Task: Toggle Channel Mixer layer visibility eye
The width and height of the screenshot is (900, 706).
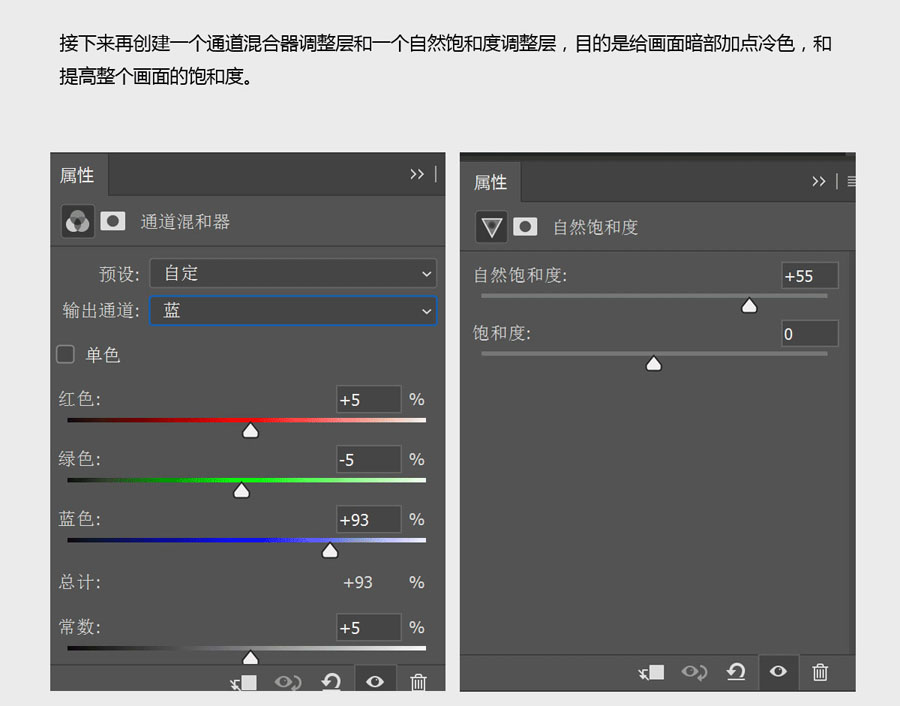Action: 375,682
